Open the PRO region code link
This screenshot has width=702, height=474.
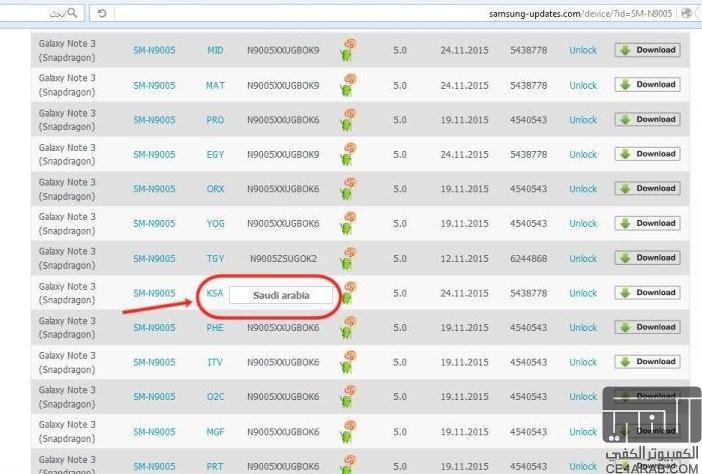point(215,120)
